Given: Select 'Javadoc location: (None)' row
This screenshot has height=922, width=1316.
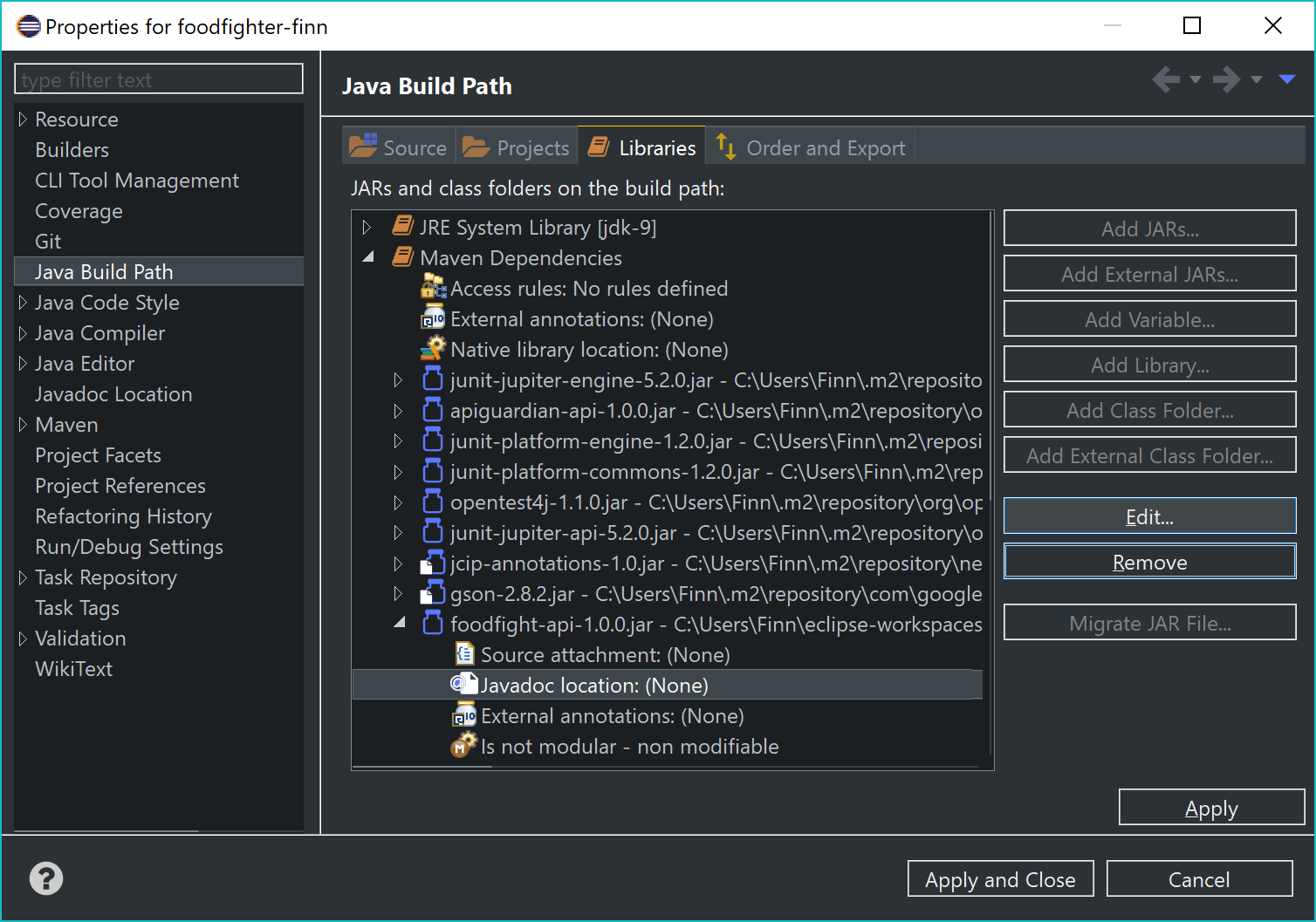Looking at the screenshot, I should pyautogui.click(x=668, y=685).
